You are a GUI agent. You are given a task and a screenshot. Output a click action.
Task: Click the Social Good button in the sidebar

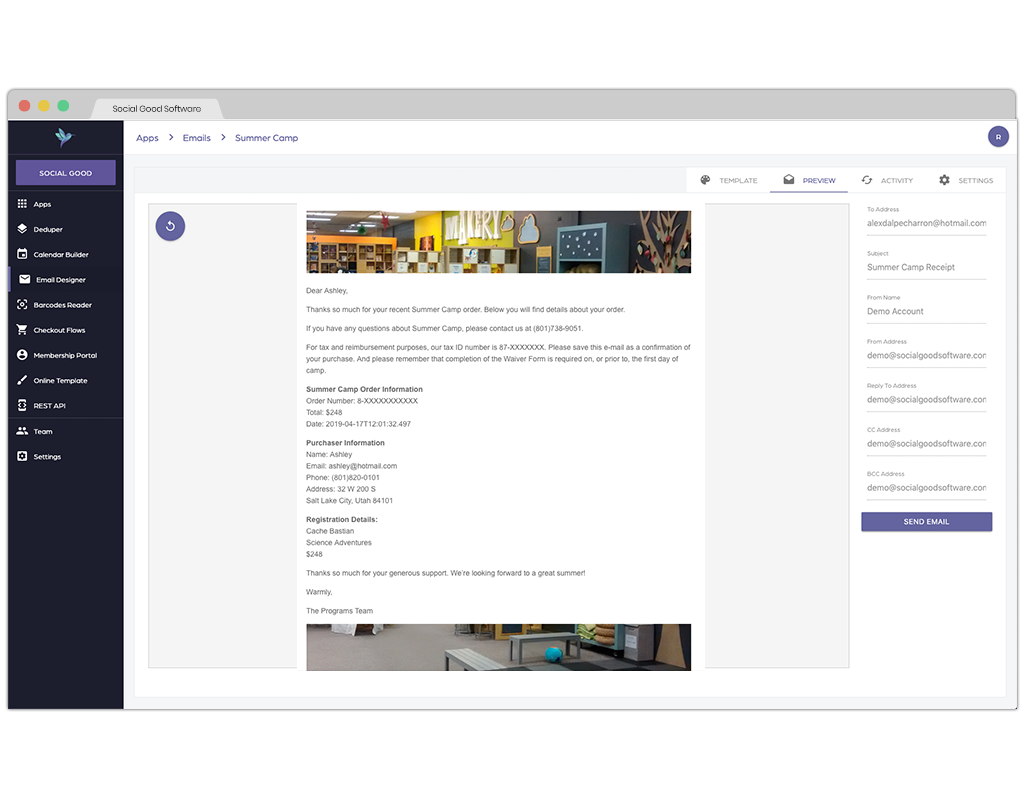[64, 172]
